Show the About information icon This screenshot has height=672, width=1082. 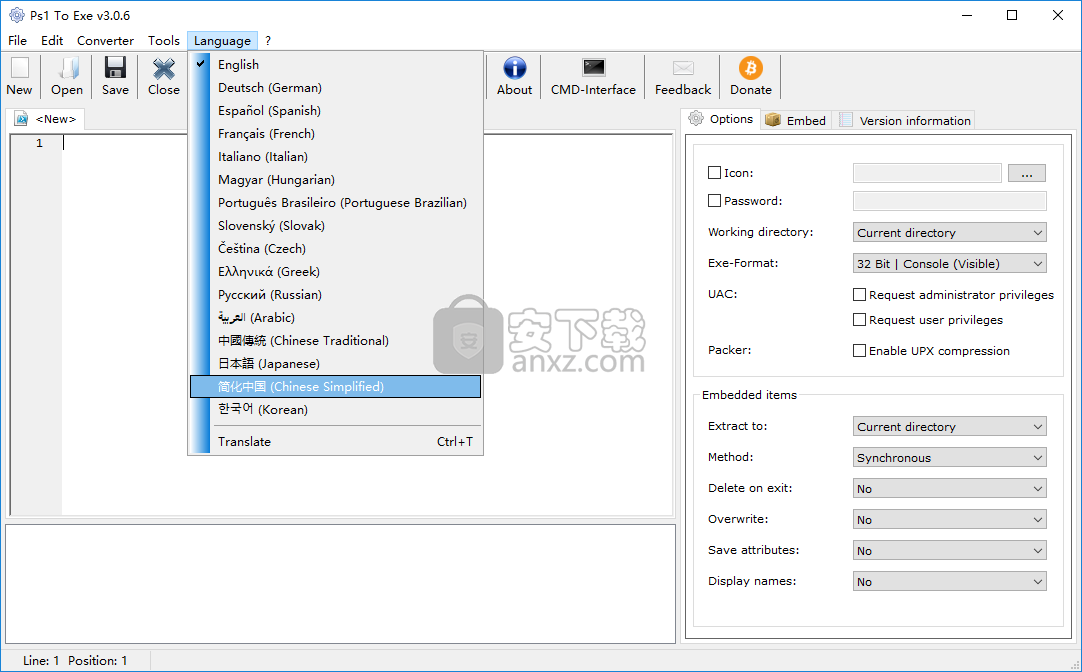click(x=515, y=68)
